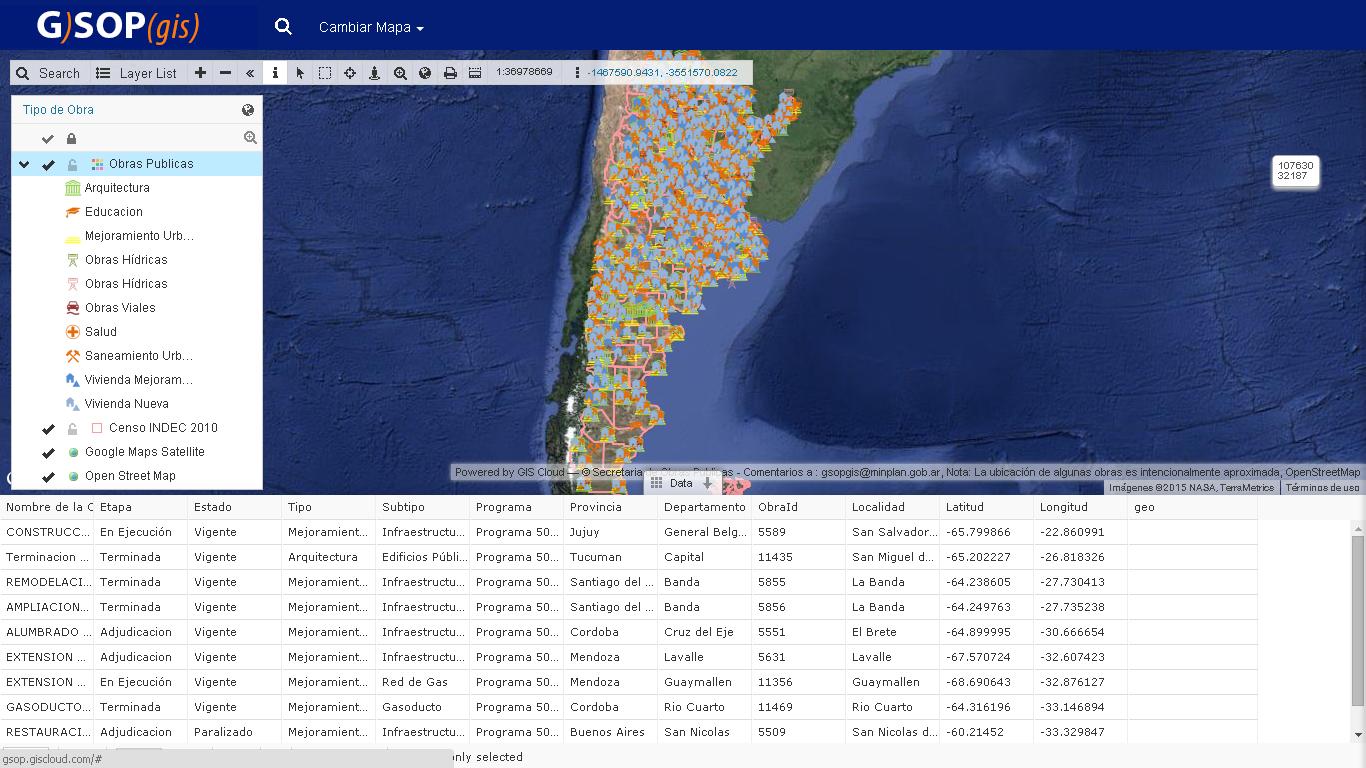This screenshot has height=768, width=1366.
Task: Select the zoom magnifier tool
Action: (400, 72)
